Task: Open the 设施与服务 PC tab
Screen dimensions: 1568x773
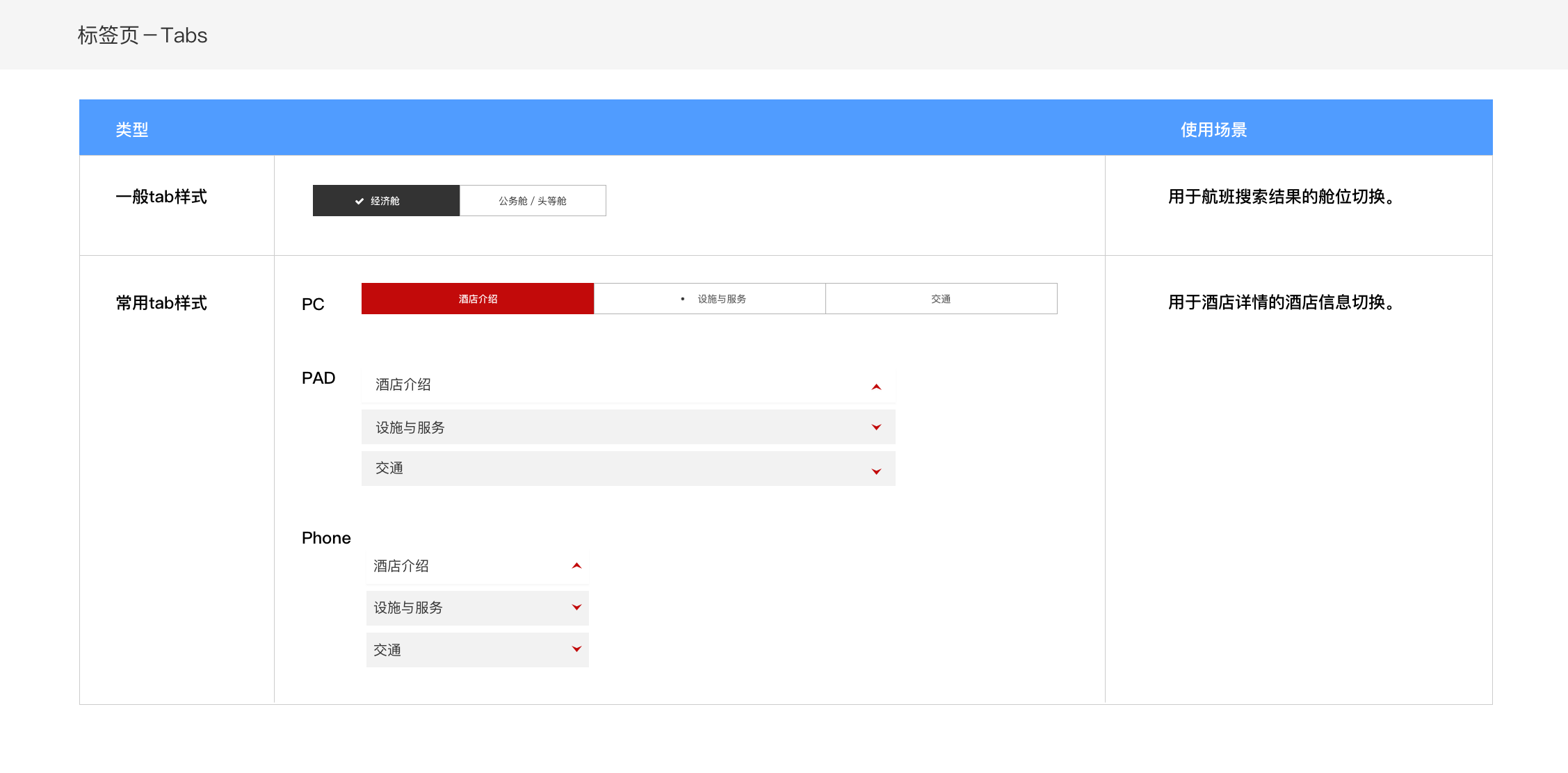Action: 721,299
